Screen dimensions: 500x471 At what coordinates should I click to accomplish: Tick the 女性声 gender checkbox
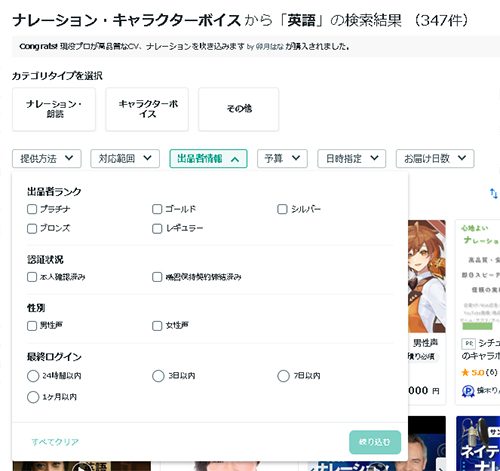[157, 326]
